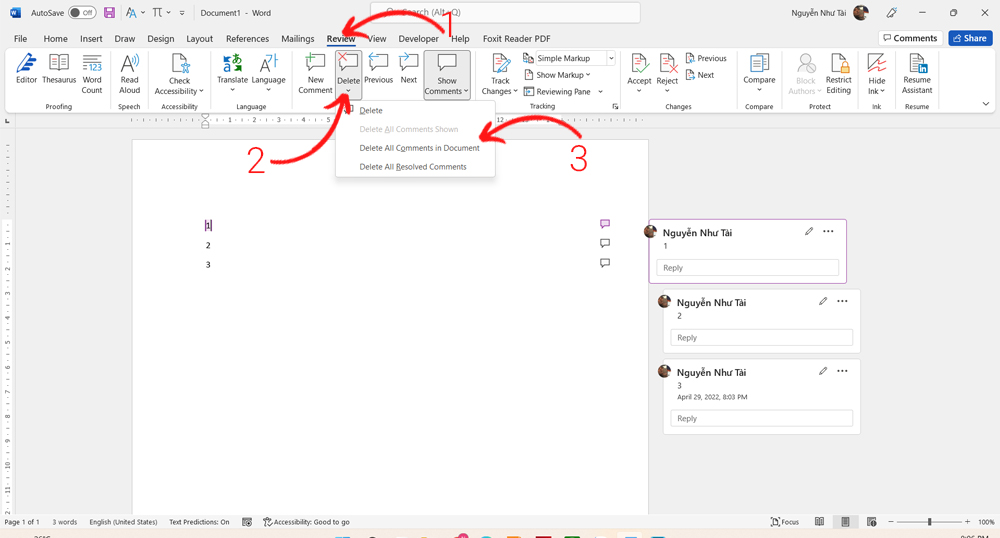
Task: Check Accessibility: Good to go status
Action: [x=306, y=522]
